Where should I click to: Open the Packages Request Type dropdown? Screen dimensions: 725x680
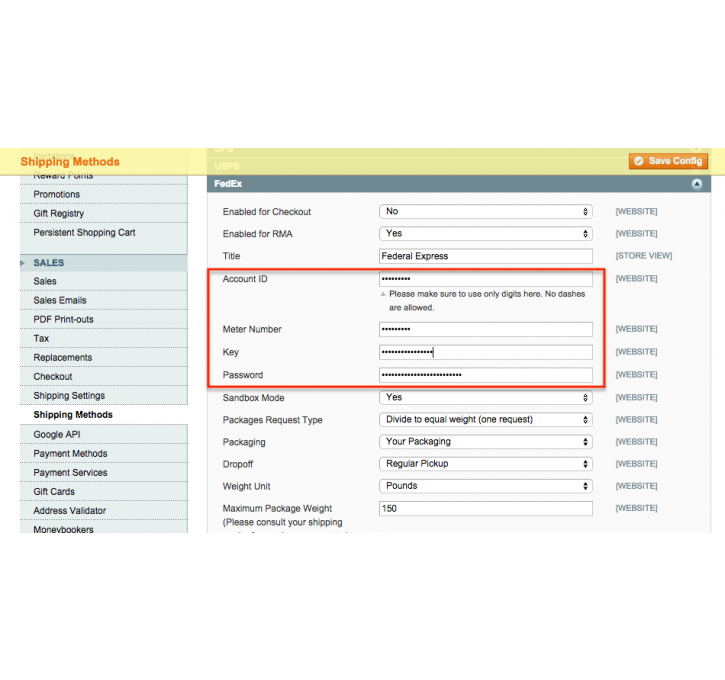(485, 420)
